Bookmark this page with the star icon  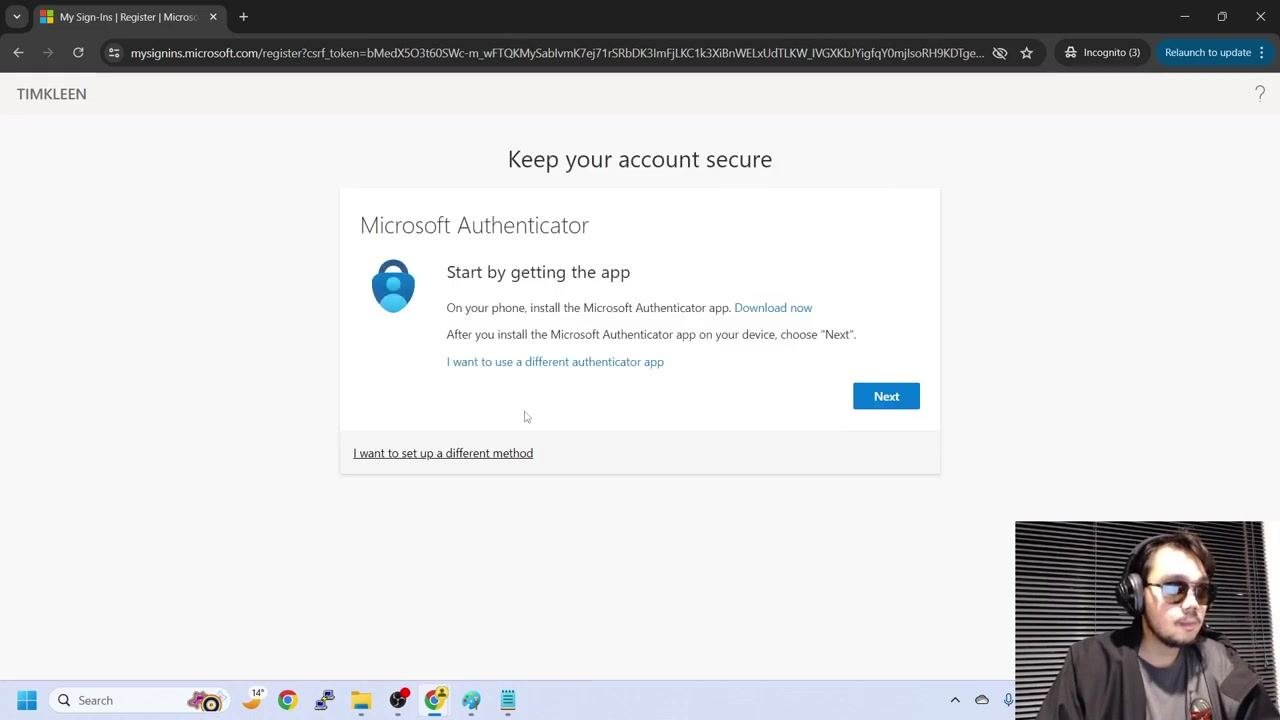[x=1026, y=53]
